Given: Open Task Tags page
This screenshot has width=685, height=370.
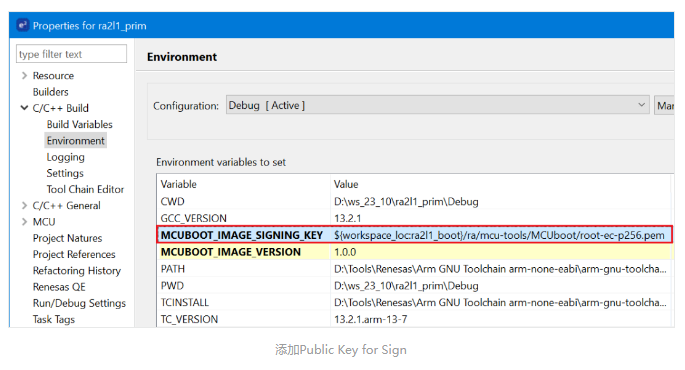Looking at the screenshot, I should 54,319.
